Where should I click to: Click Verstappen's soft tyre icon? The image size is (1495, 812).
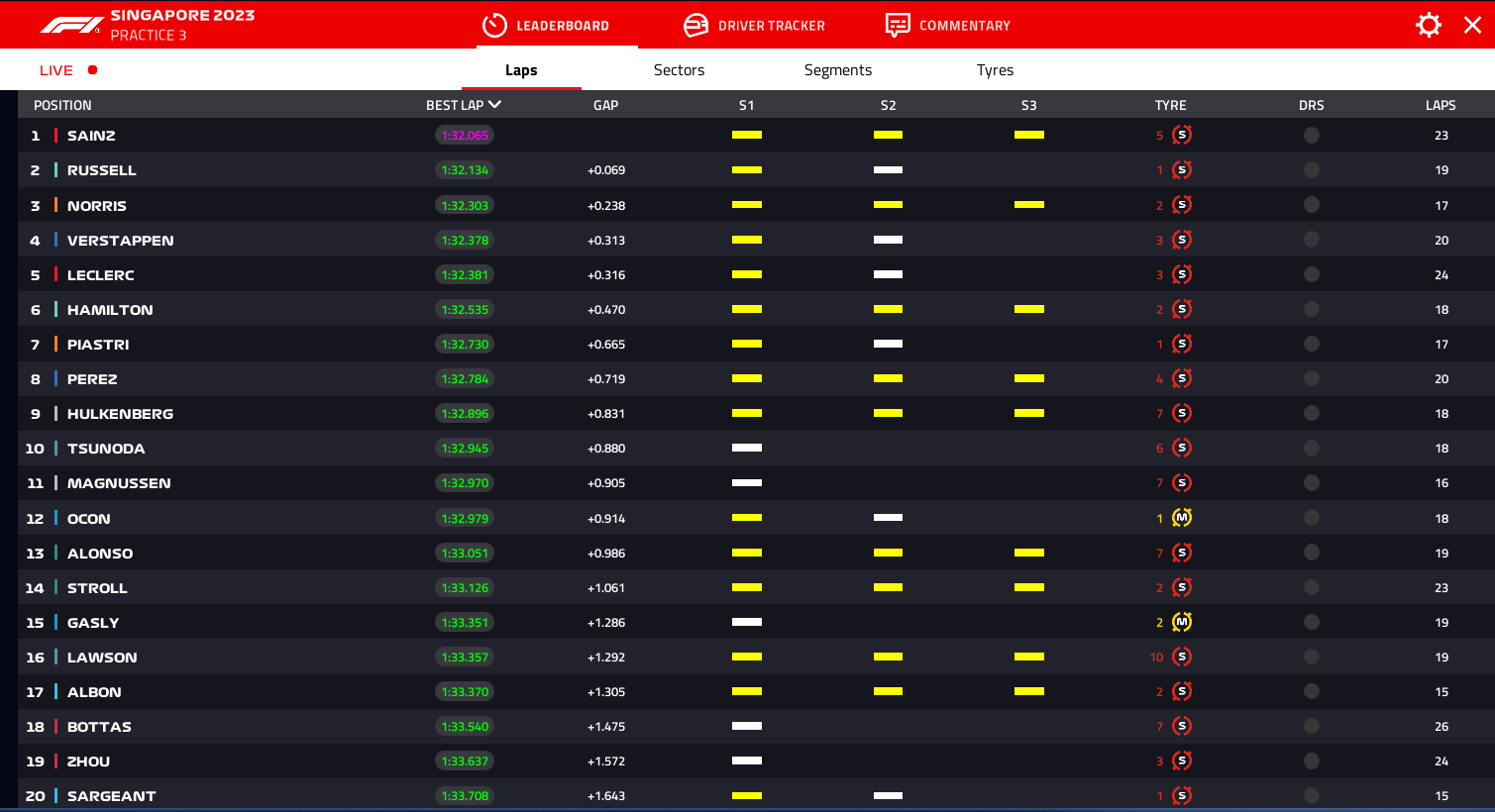(x=1182, y=240)
